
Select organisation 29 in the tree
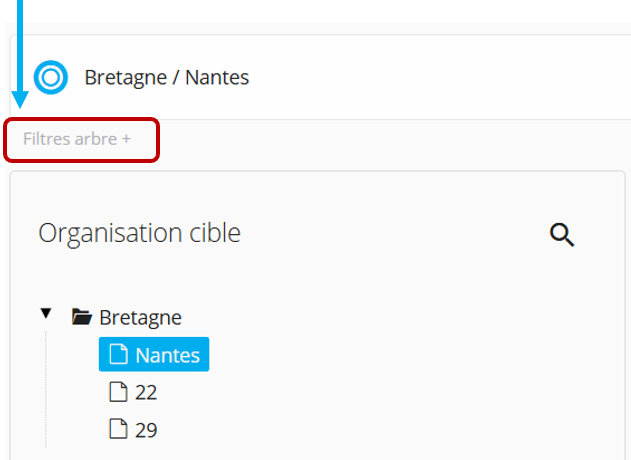tap(146, 431)
